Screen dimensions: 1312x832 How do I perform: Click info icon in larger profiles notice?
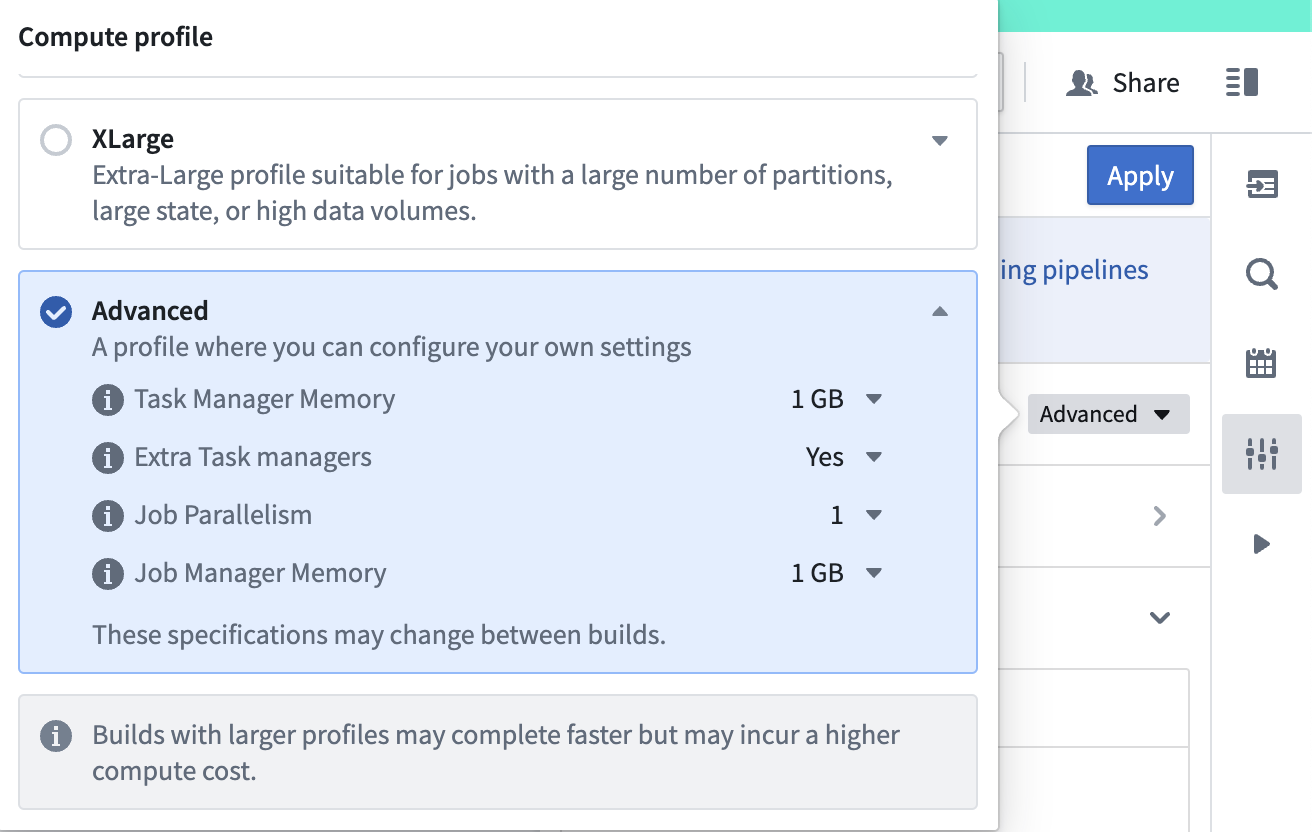click(55, 736)
